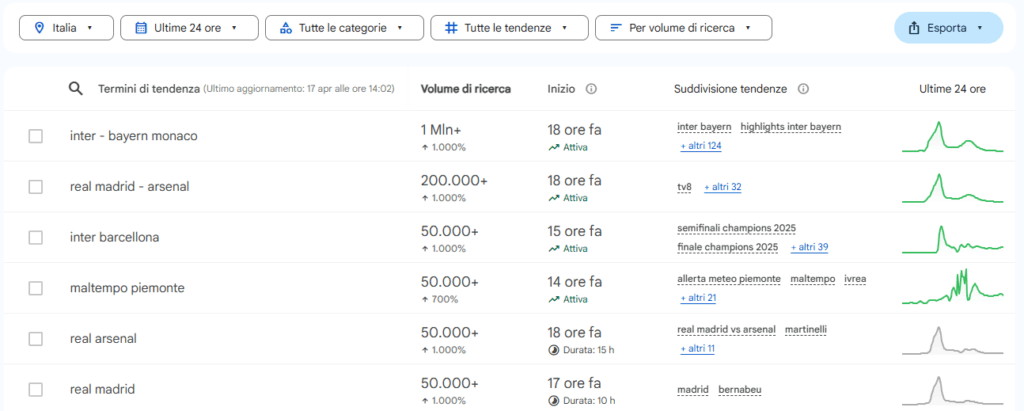The image size is (1024, 411).
Task: Sort by Volume di ricerca column header
Action: click(x=465, y=89)
